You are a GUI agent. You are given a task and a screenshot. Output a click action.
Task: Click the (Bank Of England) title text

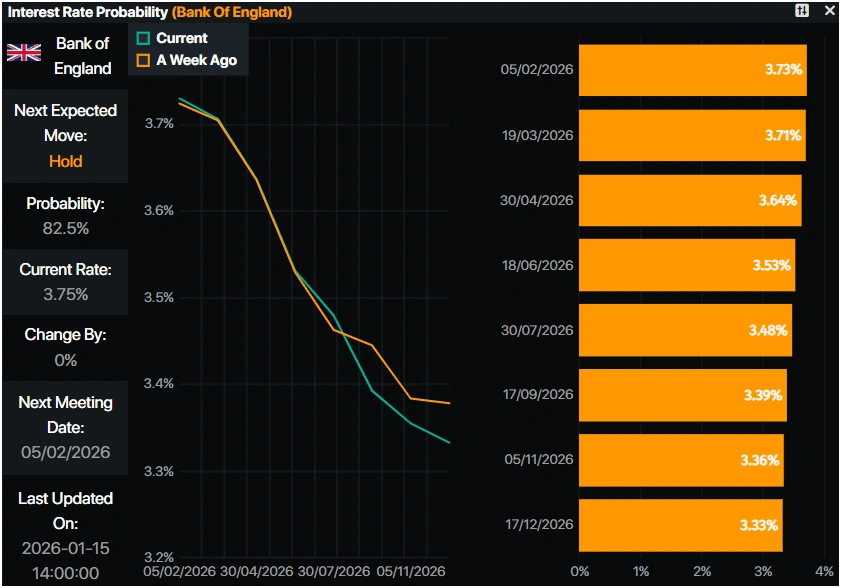232,12
